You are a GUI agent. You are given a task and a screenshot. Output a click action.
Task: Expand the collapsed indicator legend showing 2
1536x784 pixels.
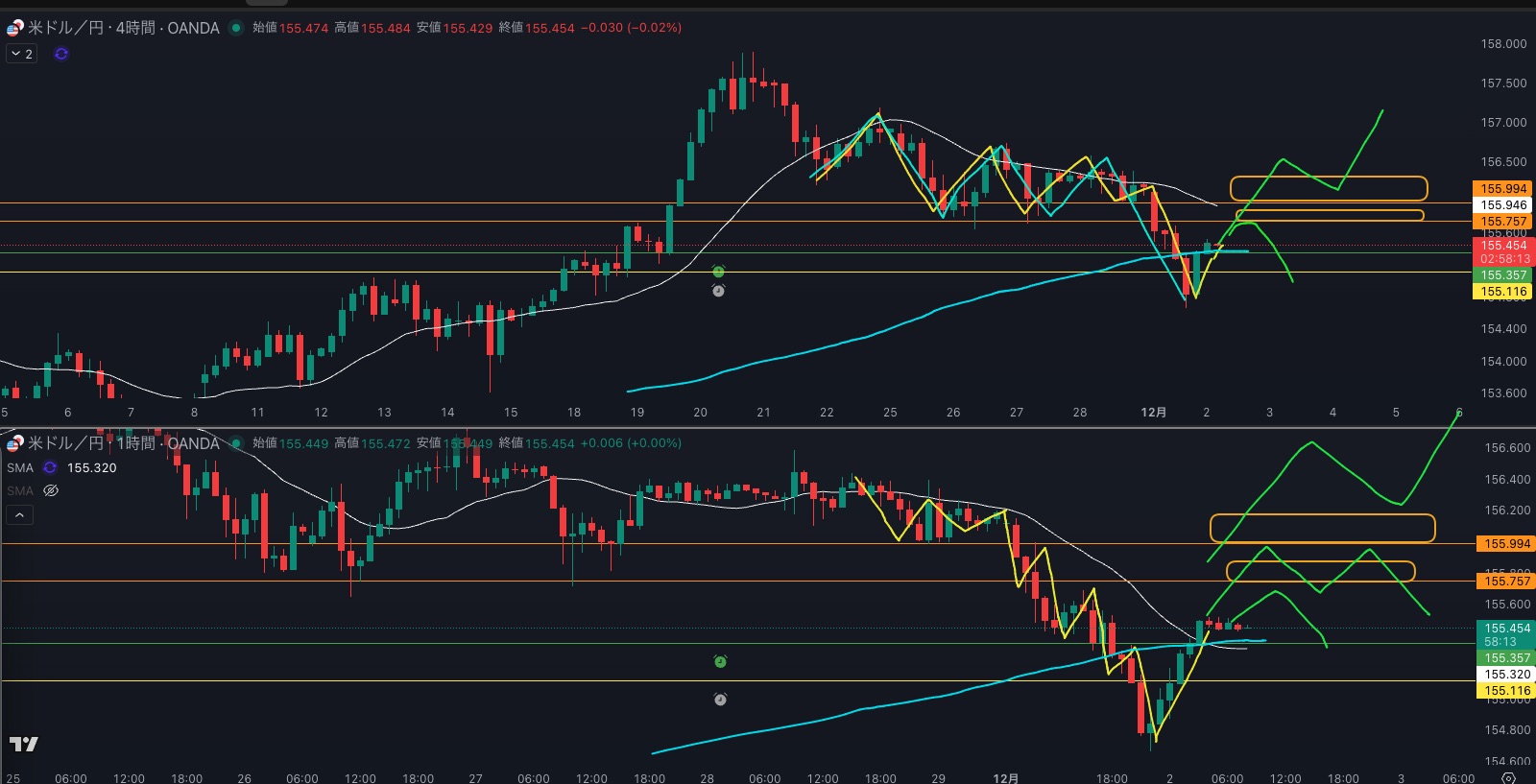click(x=21, y=54)
